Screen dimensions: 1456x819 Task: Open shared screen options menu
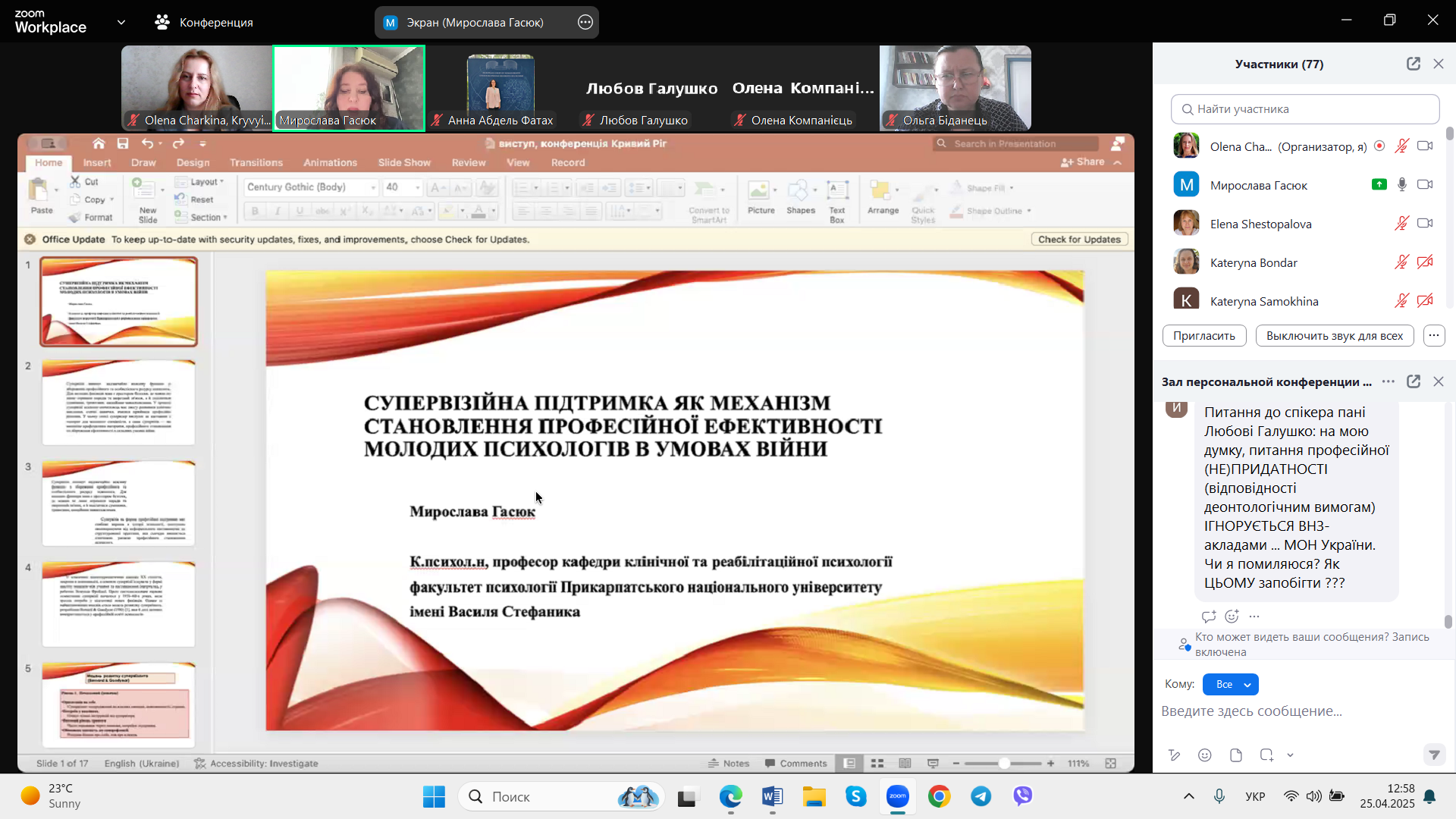click(585, 23)
